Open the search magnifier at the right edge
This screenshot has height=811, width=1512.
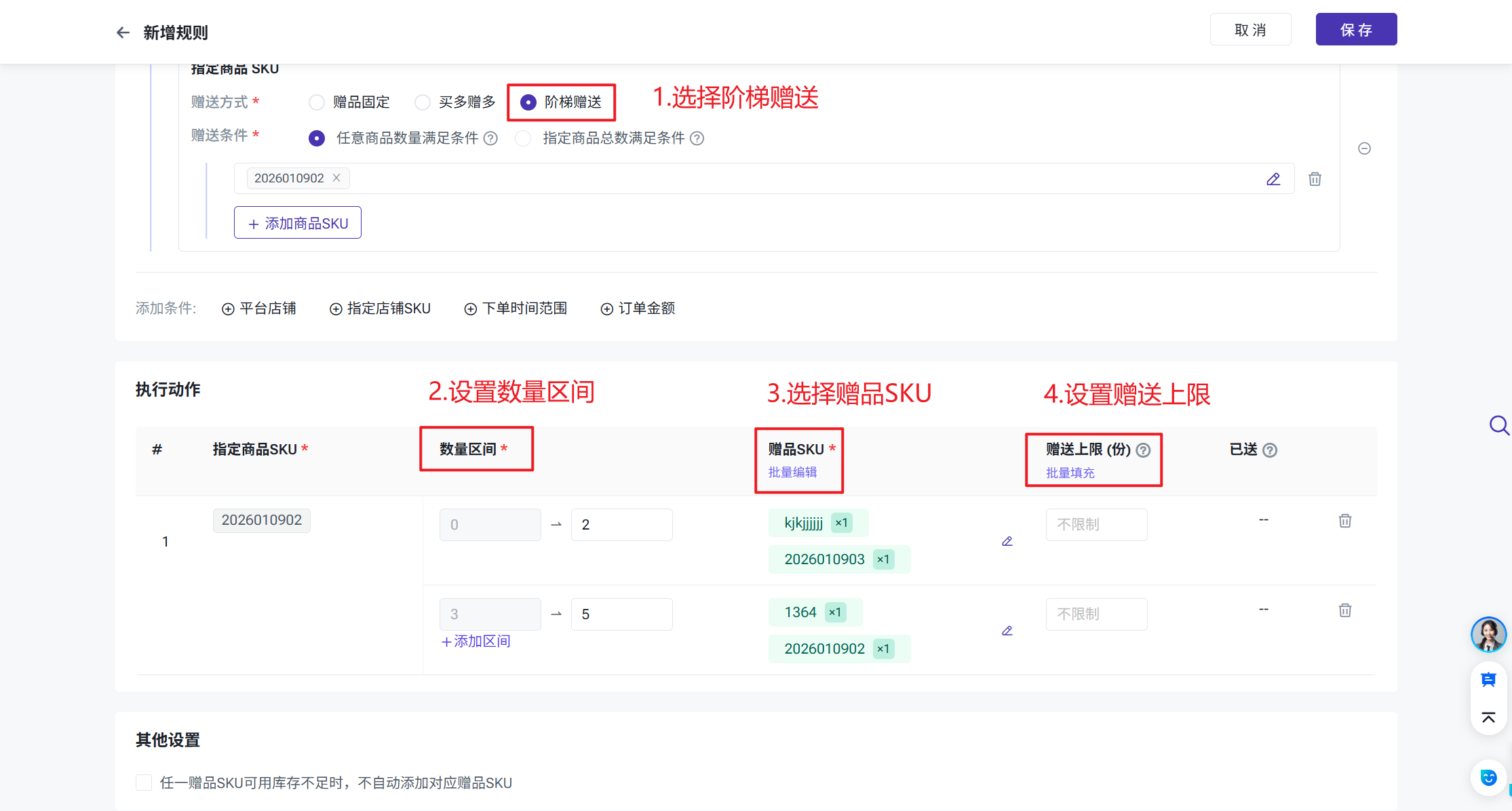point(1498,426)
